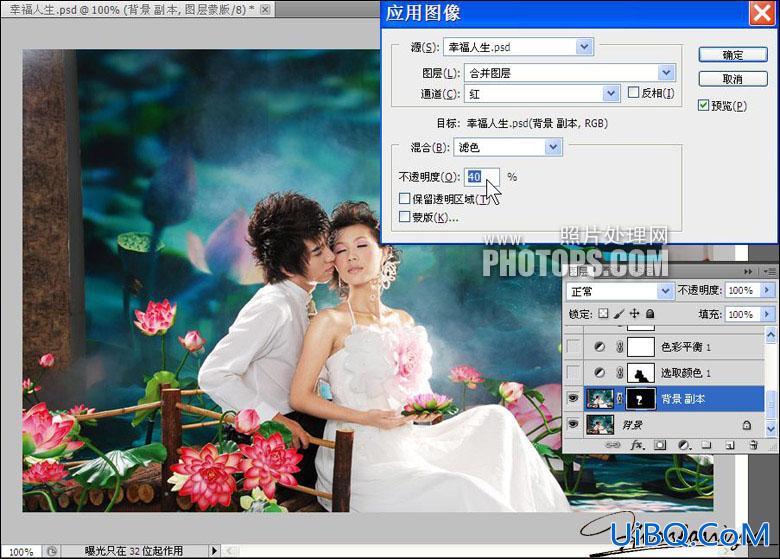This screenshot has height=559, width=780.
Task: Open Layers panel 不透明度 slider arrow
Action: [767, 290]
